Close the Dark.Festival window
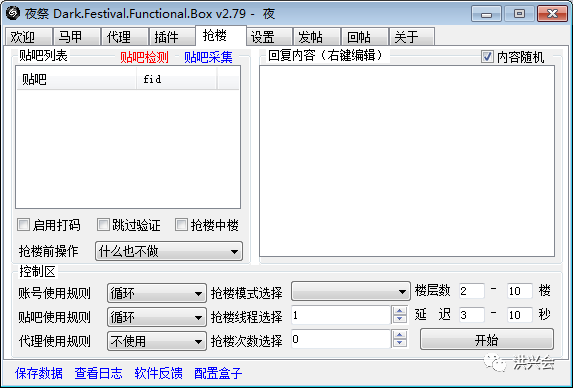Viewport: 573px width, 388px height. (x=552, y=14)
